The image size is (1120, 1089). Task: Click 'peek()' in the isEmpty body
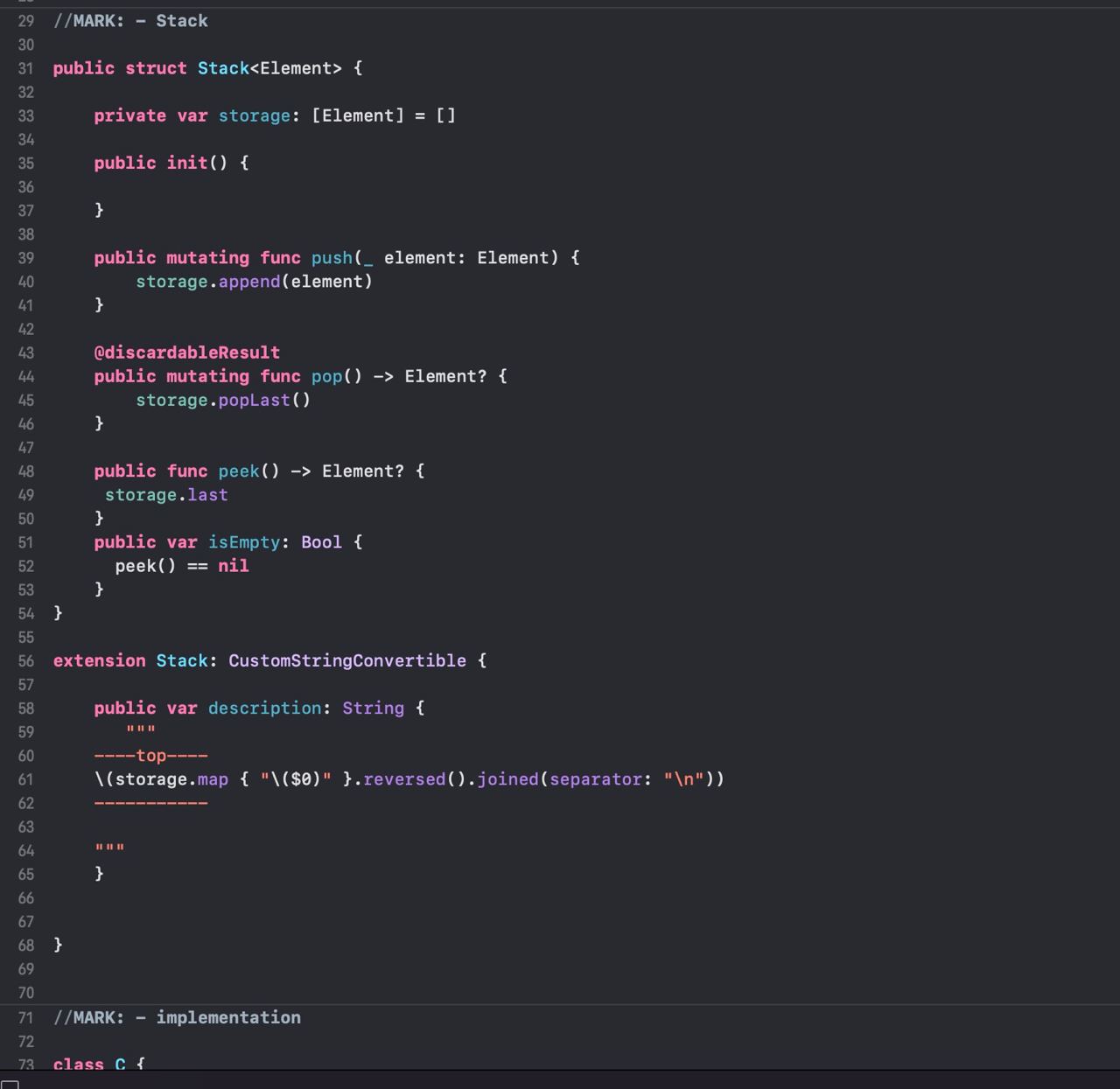coord(146,566)
